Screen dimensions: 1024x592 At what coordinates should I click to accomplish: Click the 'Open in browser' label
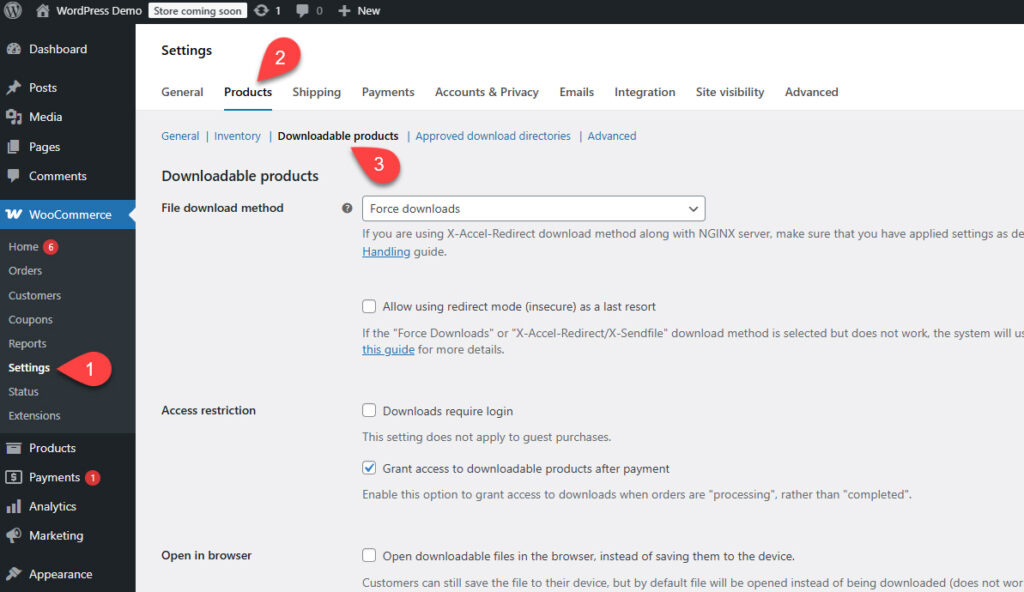coord(206,555)
